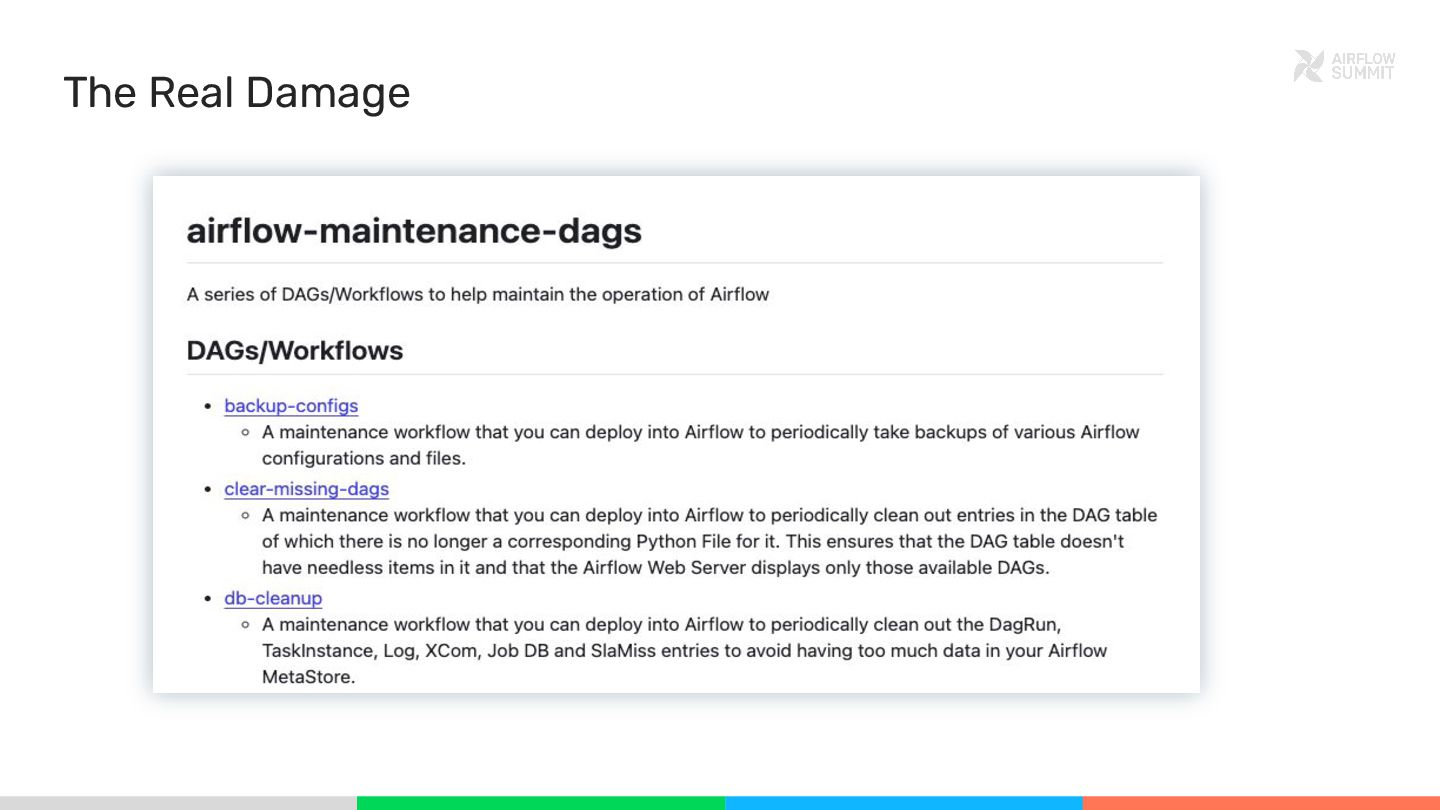Select the slide title The Real Damage
This screenshot has width=1440, height=810.
click(237, 93)
